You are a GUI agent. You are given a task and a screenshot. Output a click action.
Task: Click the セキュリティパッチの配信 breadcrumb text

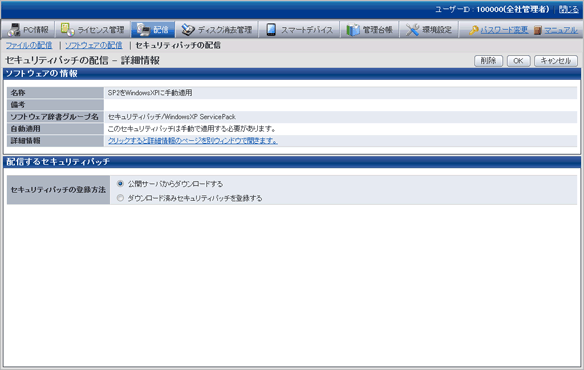[178, 45]
